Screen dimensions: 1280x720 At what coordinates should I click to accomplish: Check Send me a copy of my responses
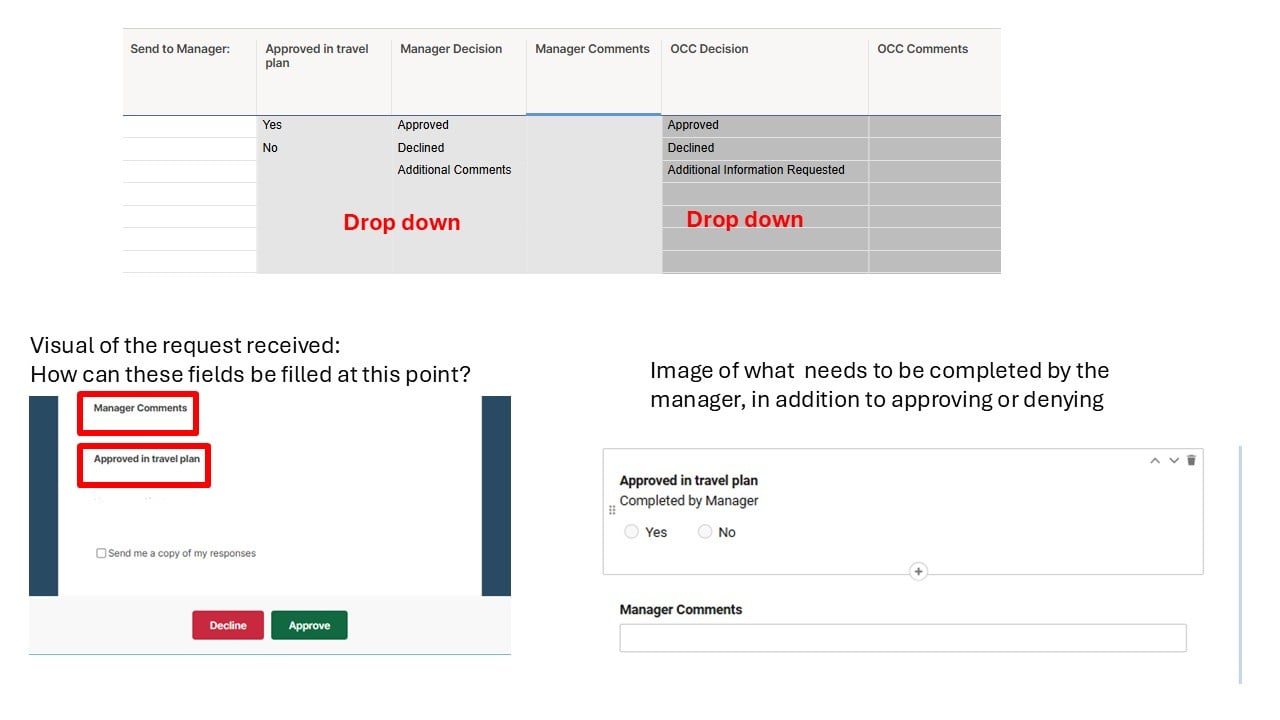[101, 553]
